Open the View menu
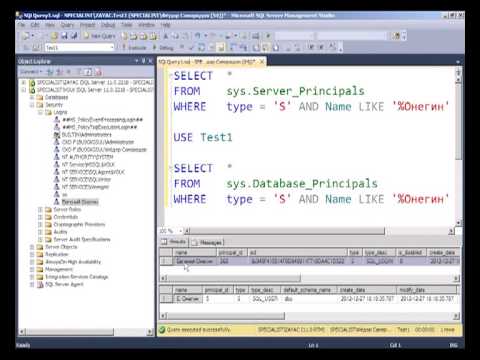 [50, 25]
